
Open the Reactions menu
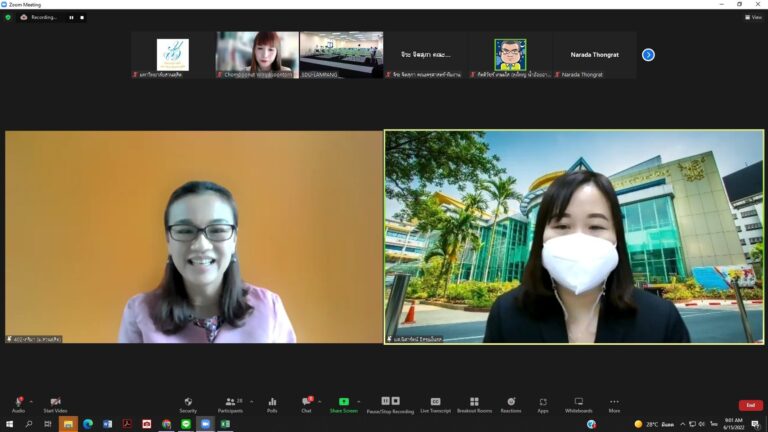[511, 403]
